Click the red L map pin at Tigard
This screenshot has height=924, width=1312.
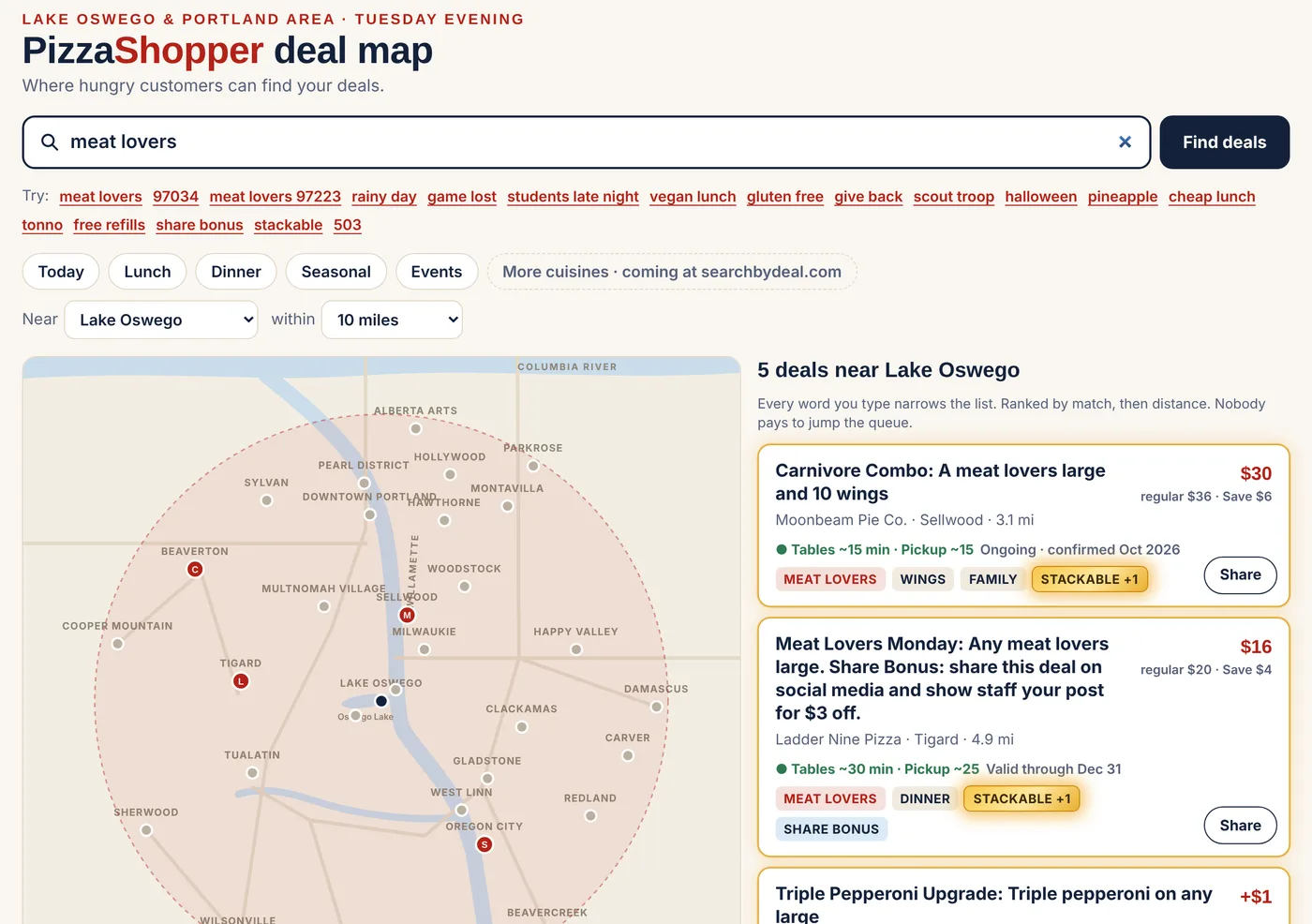(x=241, y=681)
